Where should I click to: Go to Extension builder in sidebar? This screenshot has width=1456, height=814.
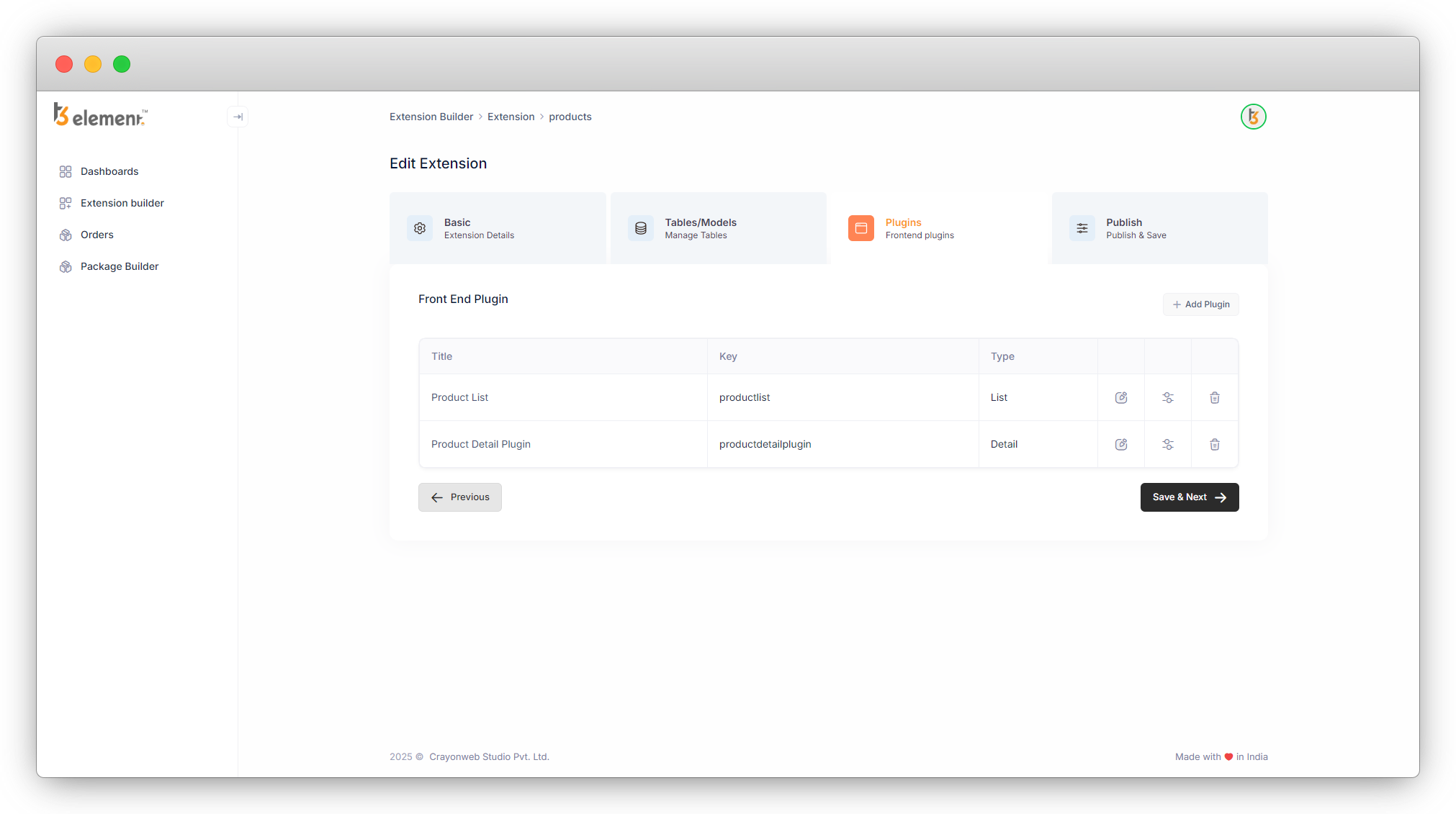(122, 203)
